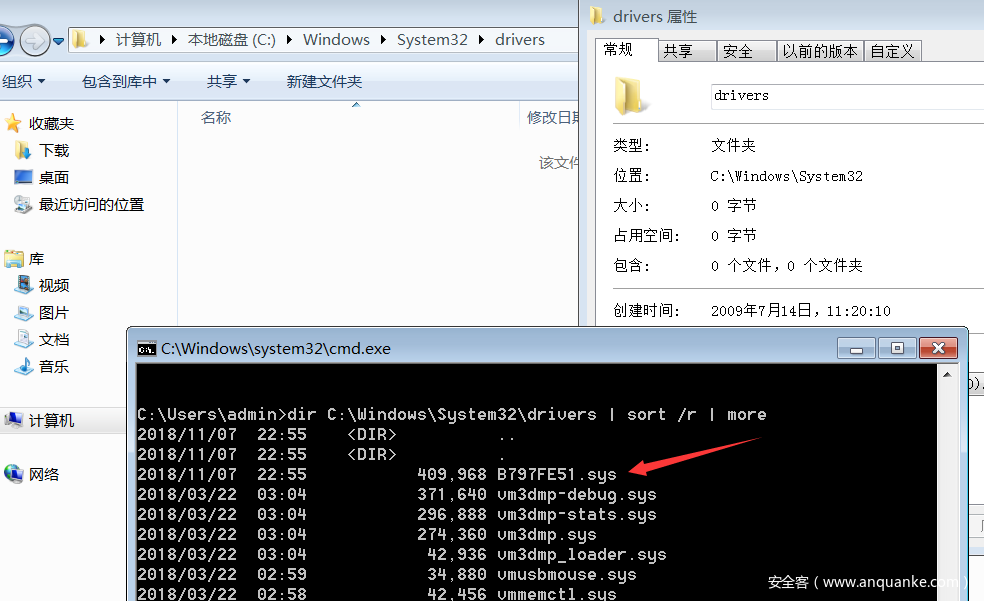Switch to the 以前的版本 tab
Image resolution: width=984 pixels, height=601 pixels.
[x=819, y=51]
